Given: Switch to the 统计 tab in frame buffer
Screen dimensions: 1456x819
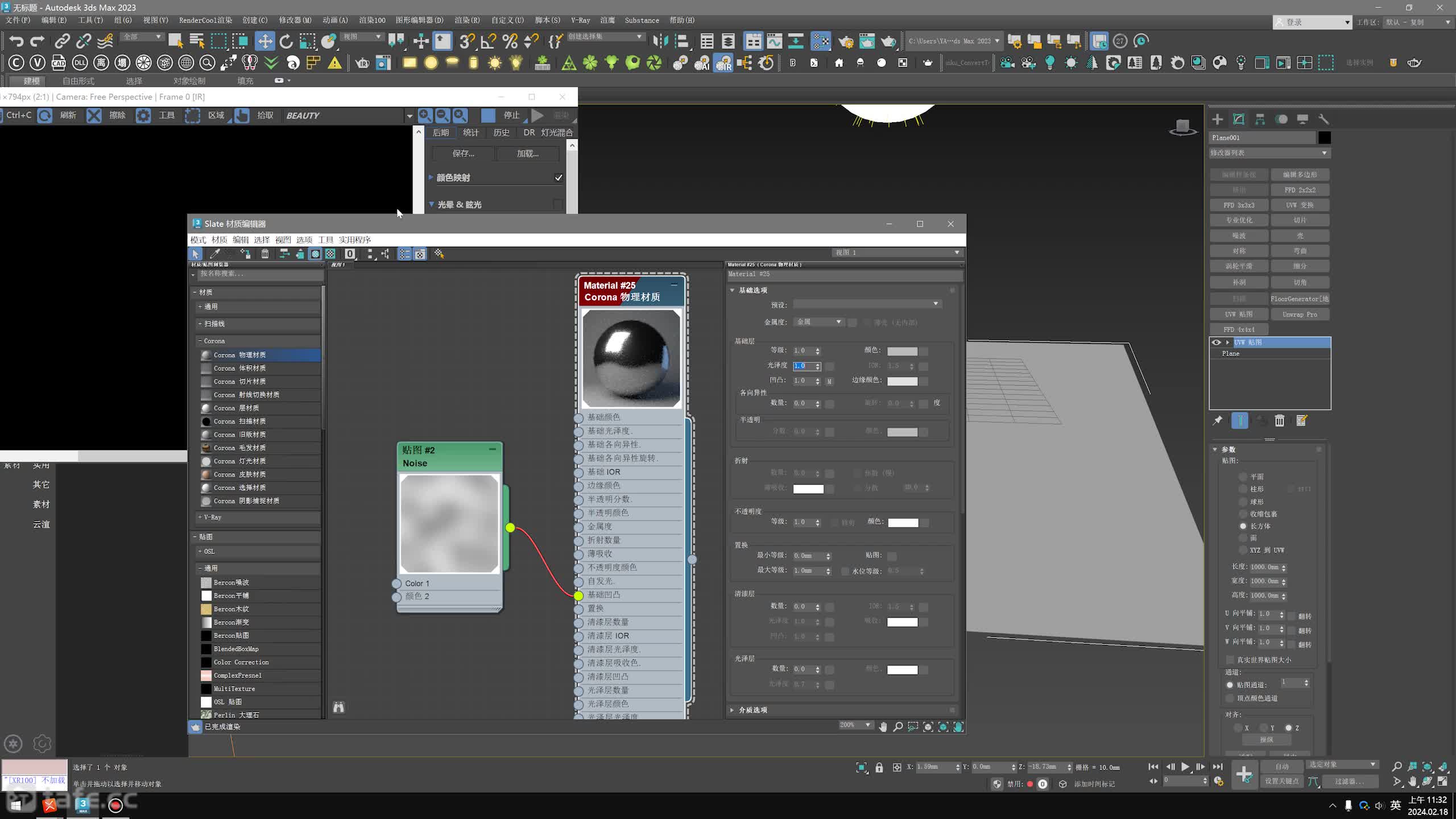Looking at the screenshot, I should pyautogui.click(x=471, y=132).
